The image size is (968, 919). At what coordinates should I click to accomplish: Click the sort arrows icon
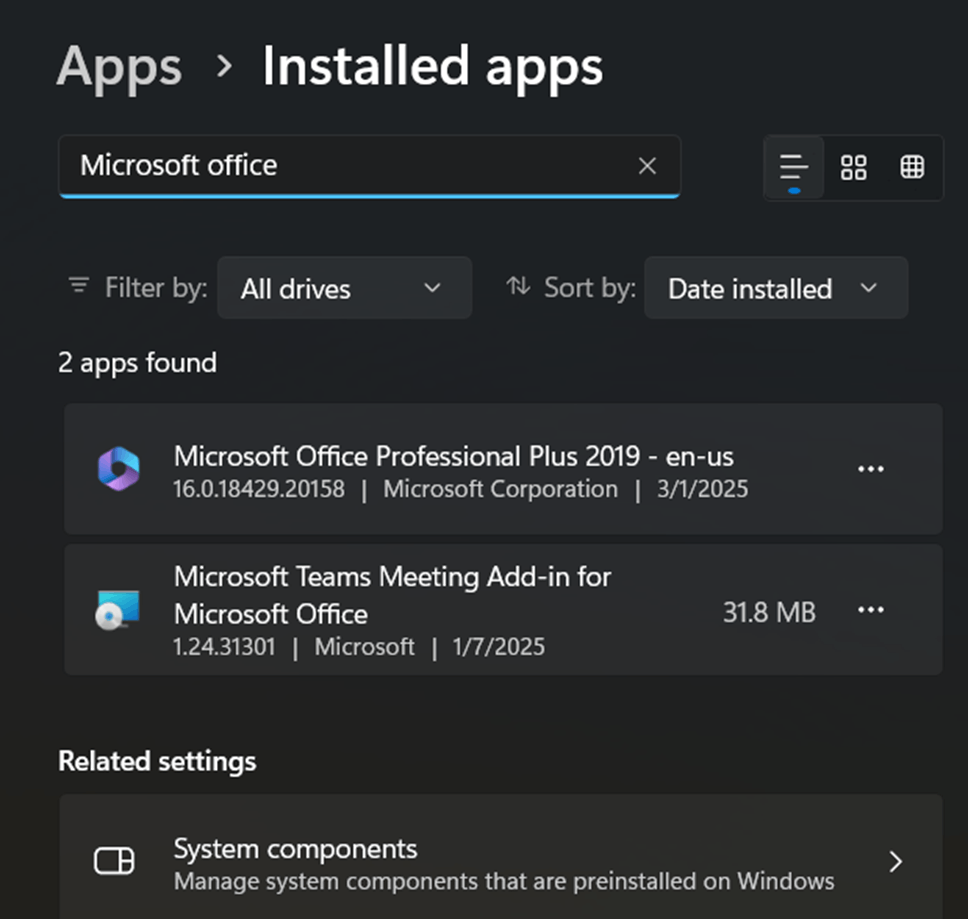point(518,286)
